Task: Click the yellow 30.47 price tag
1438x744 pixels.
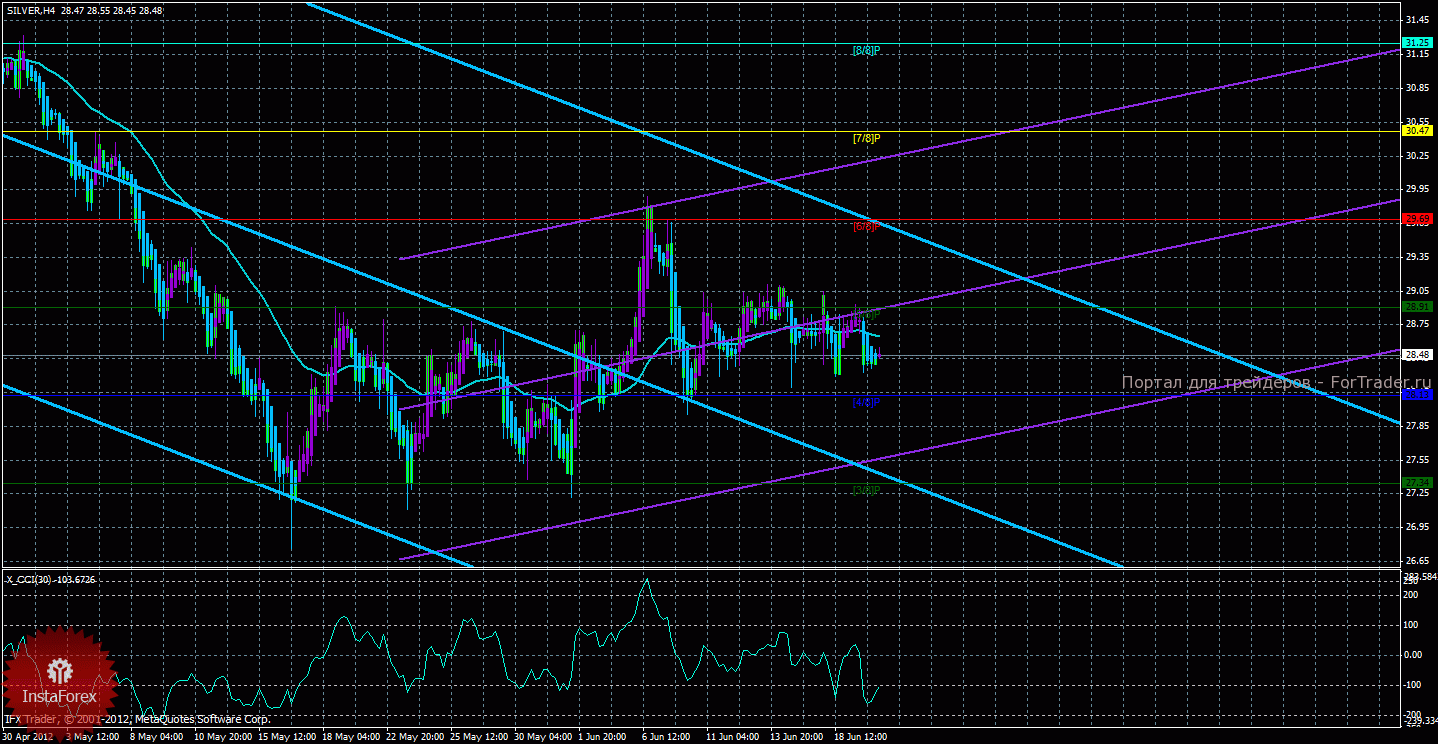Action: pyautogui.click(x=1417, y=131)
